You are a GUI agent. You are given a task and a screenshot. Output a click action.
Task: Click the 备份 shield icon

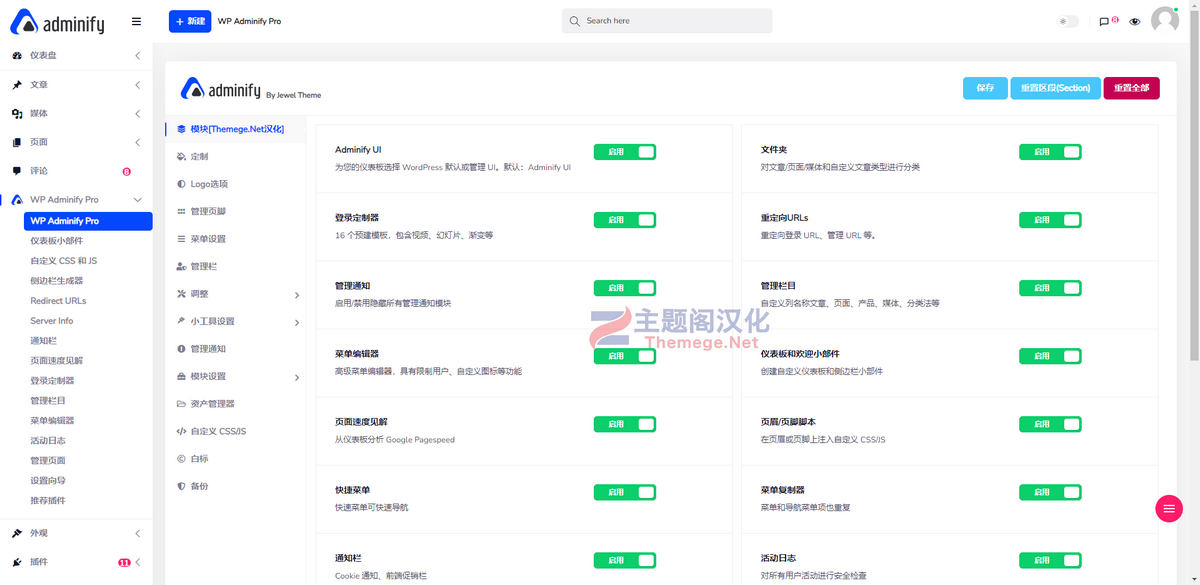pos(181,486)
